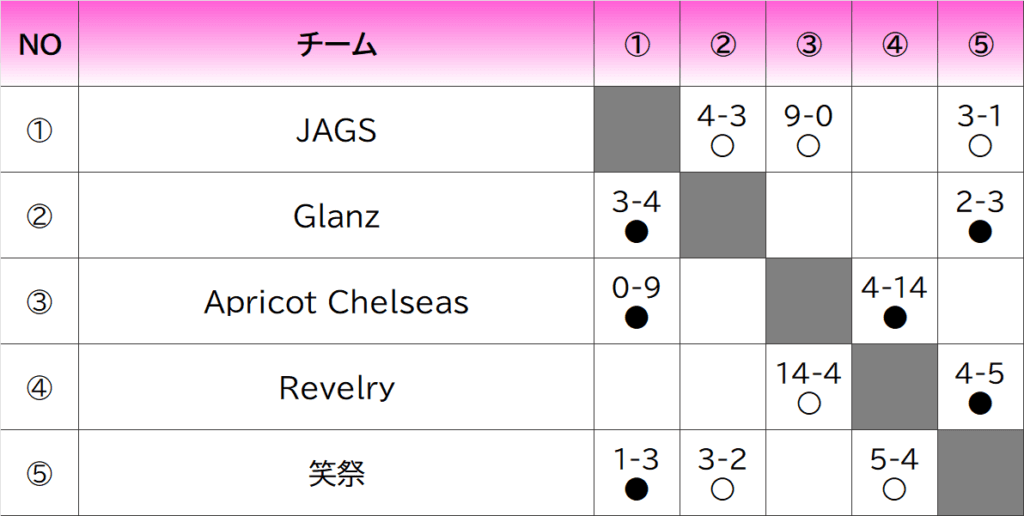Click the white circle under the 14-4 score
The width and height of the screenshot is (1024, 516).
(808, 404)
